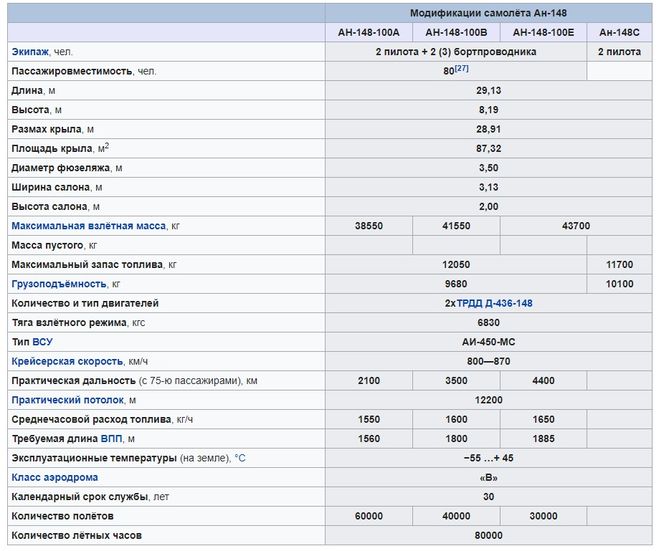659x551 pixels.
Task: Select thrust value 6830
Action: (488, 322)
